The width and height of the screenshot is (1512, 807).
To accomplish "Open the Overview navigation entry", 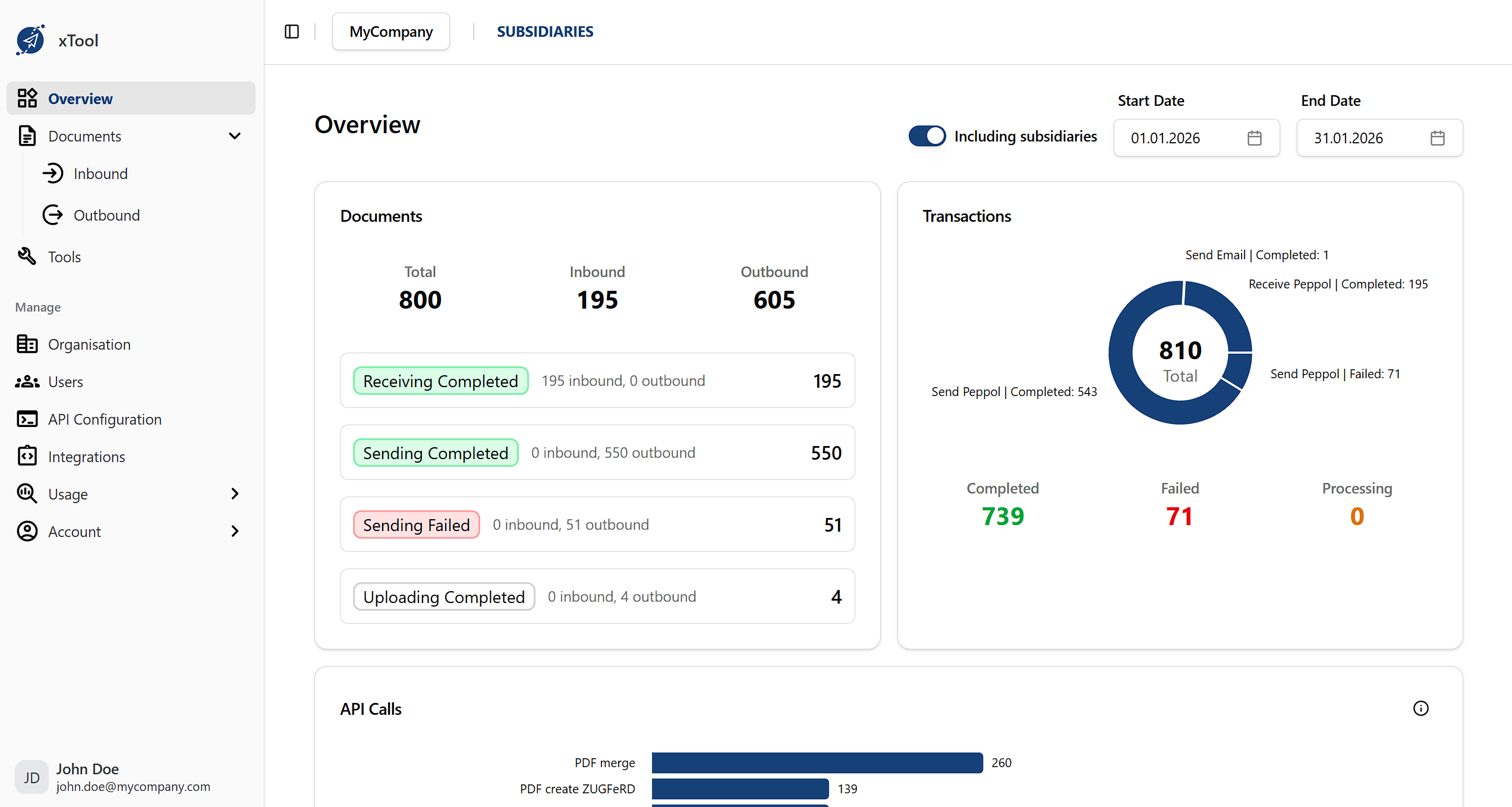I will [x=80, y=98].
